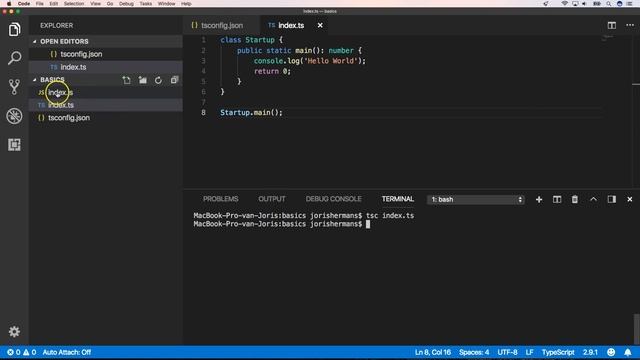Open the Source Control view

[x=14, y=87]
